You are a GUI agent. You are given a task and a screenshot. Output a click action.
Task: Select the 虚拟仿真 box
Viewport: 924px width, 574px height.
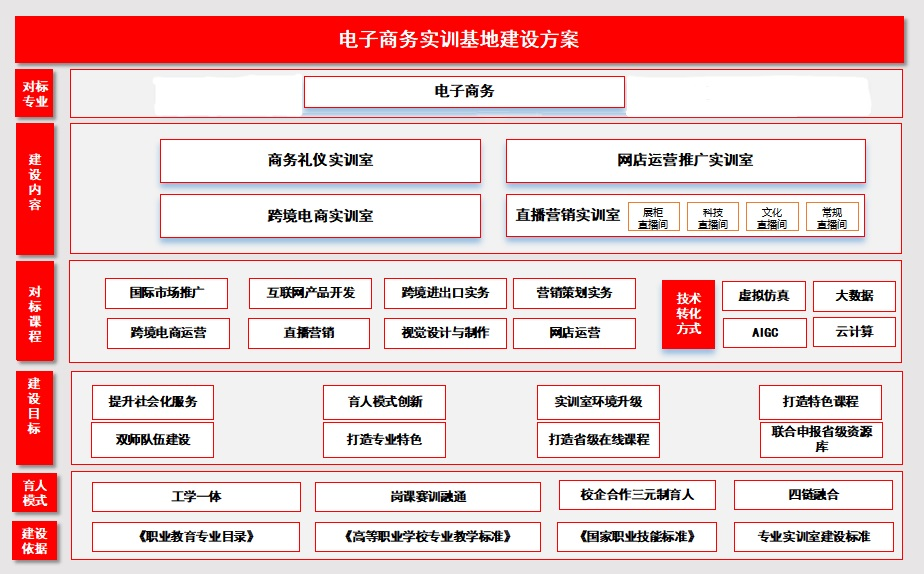pos(763,296)
